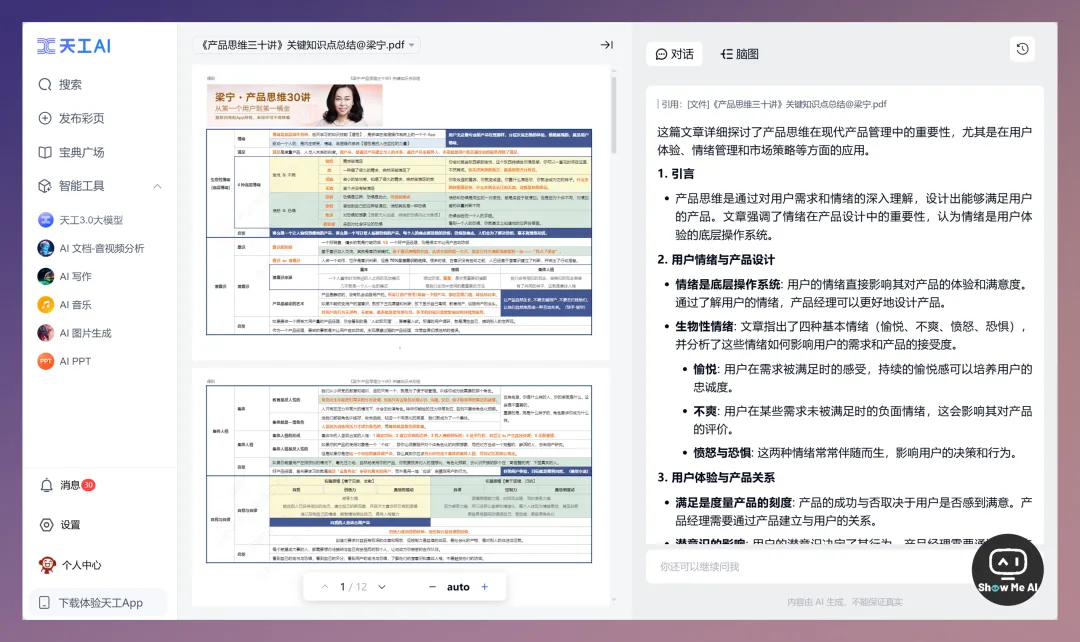This screenshot has width=1080, height=642.
Task: Click the 天工AI logo
Action: tap(74, 46)
